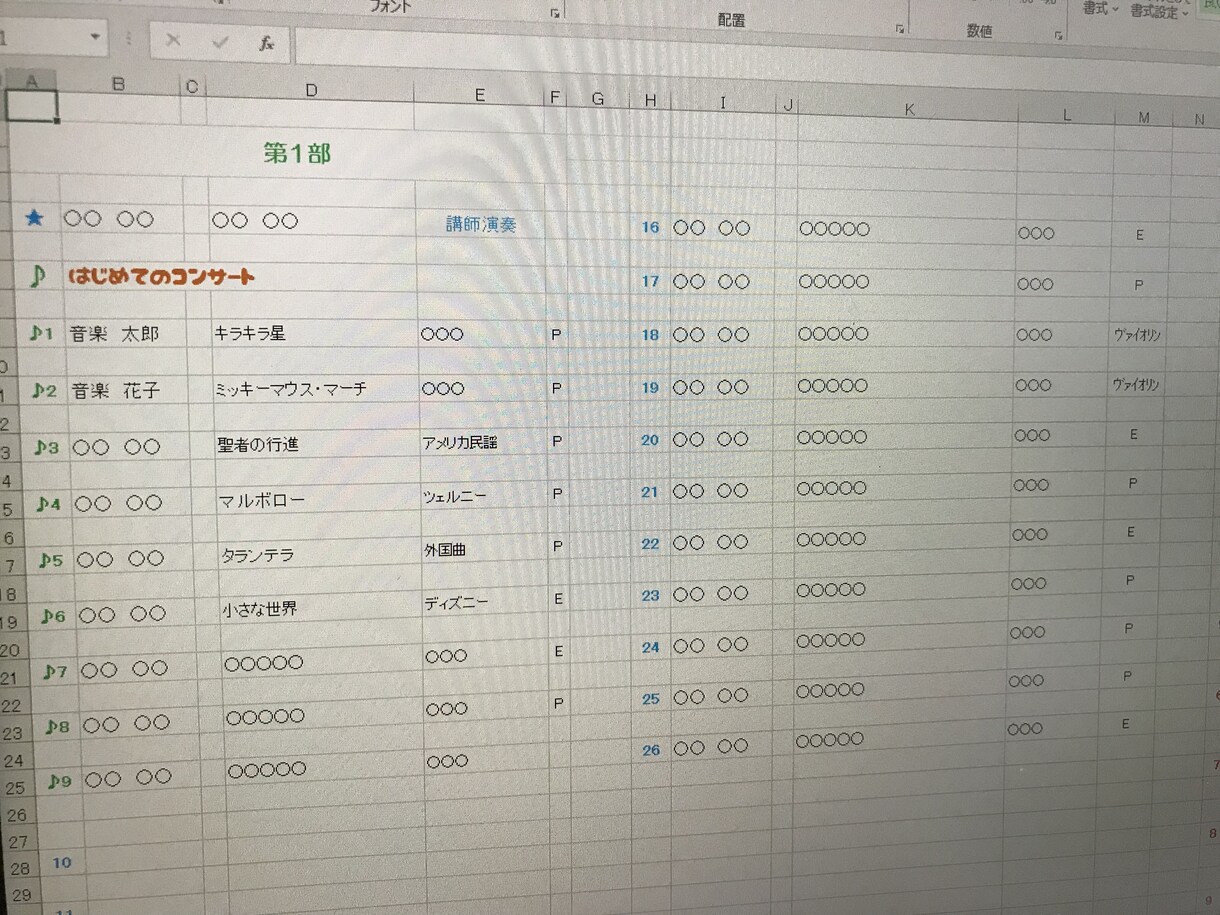
Task: Select column K header
Action: tap(909, 110)
